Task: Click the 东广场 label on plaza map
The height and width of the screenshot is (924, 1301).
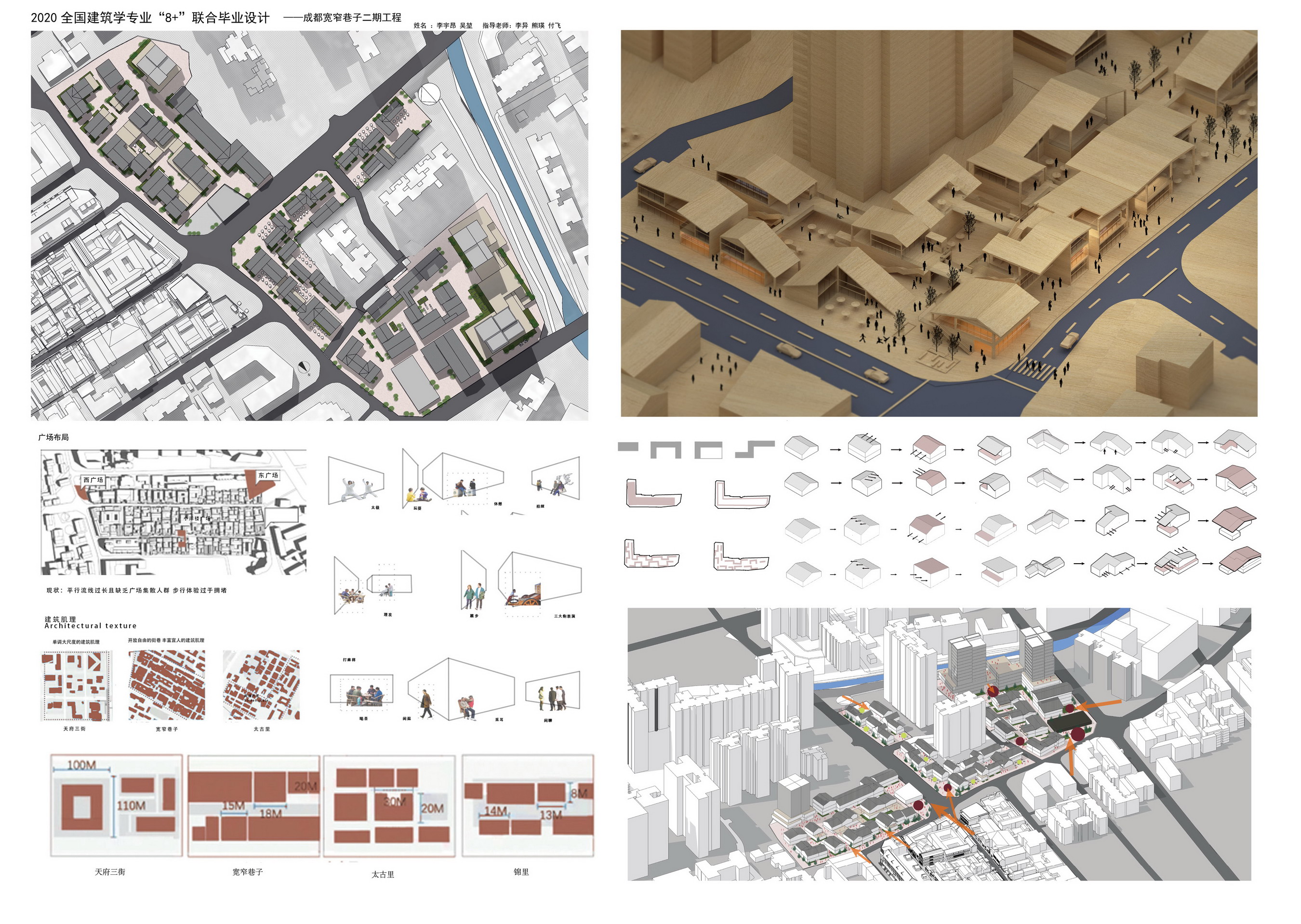Action: (267, 475)
